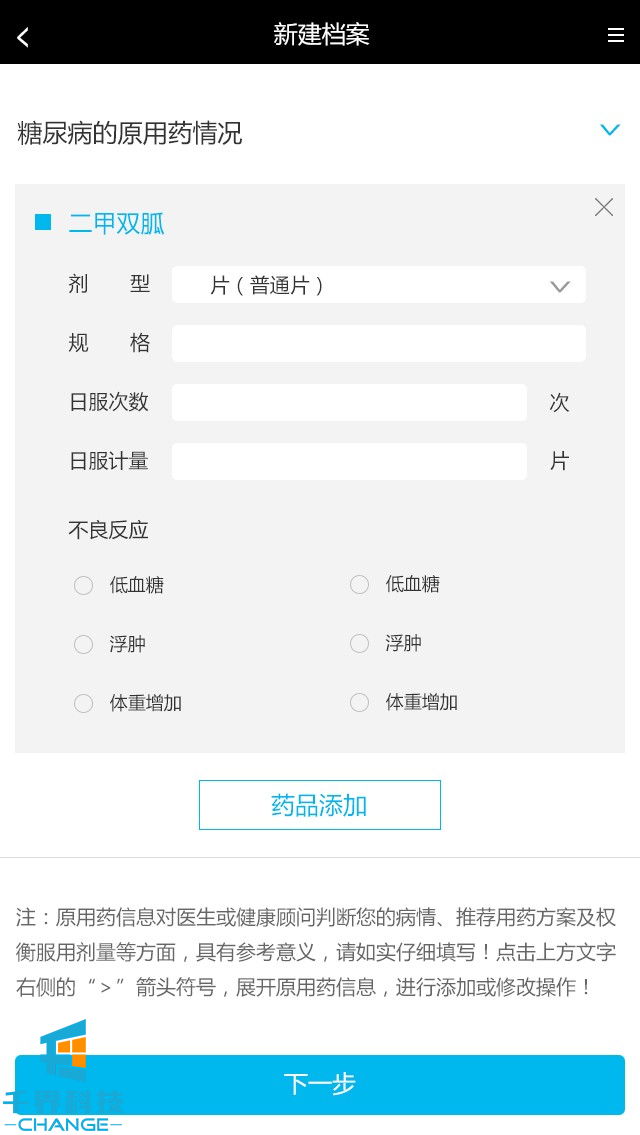Click the 新建档案 page title
The height and width of the screenshot is (1135, 640).
pos(321,35)
